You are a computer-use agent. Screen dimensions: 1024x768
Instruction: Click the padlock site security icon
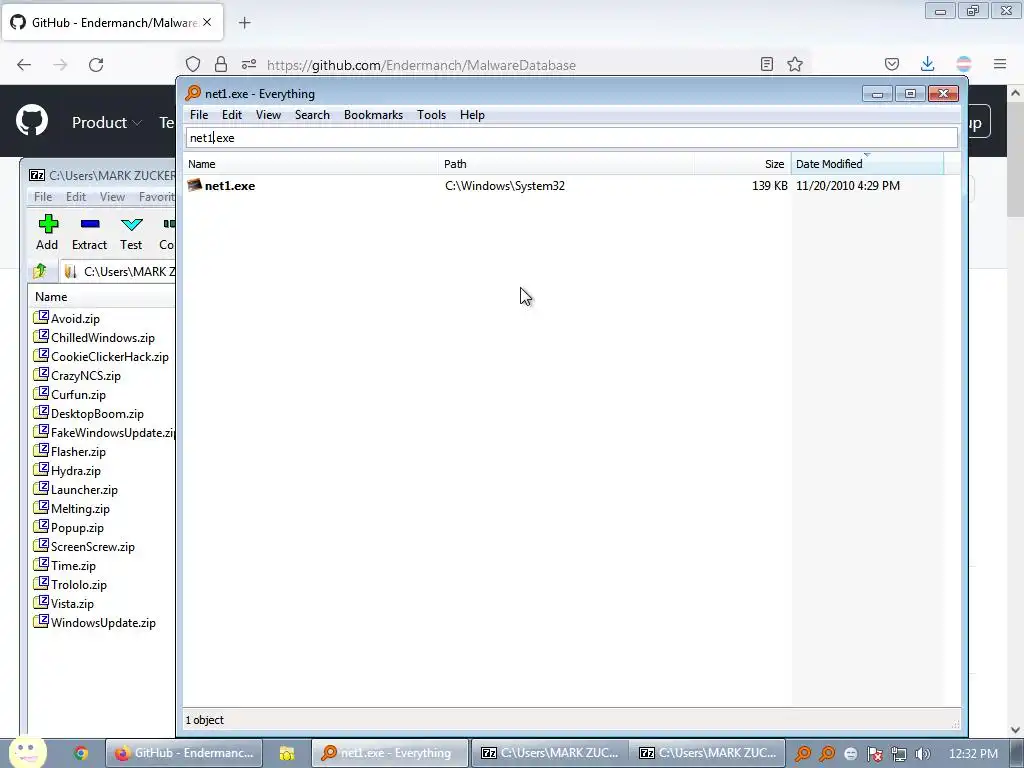221,64
